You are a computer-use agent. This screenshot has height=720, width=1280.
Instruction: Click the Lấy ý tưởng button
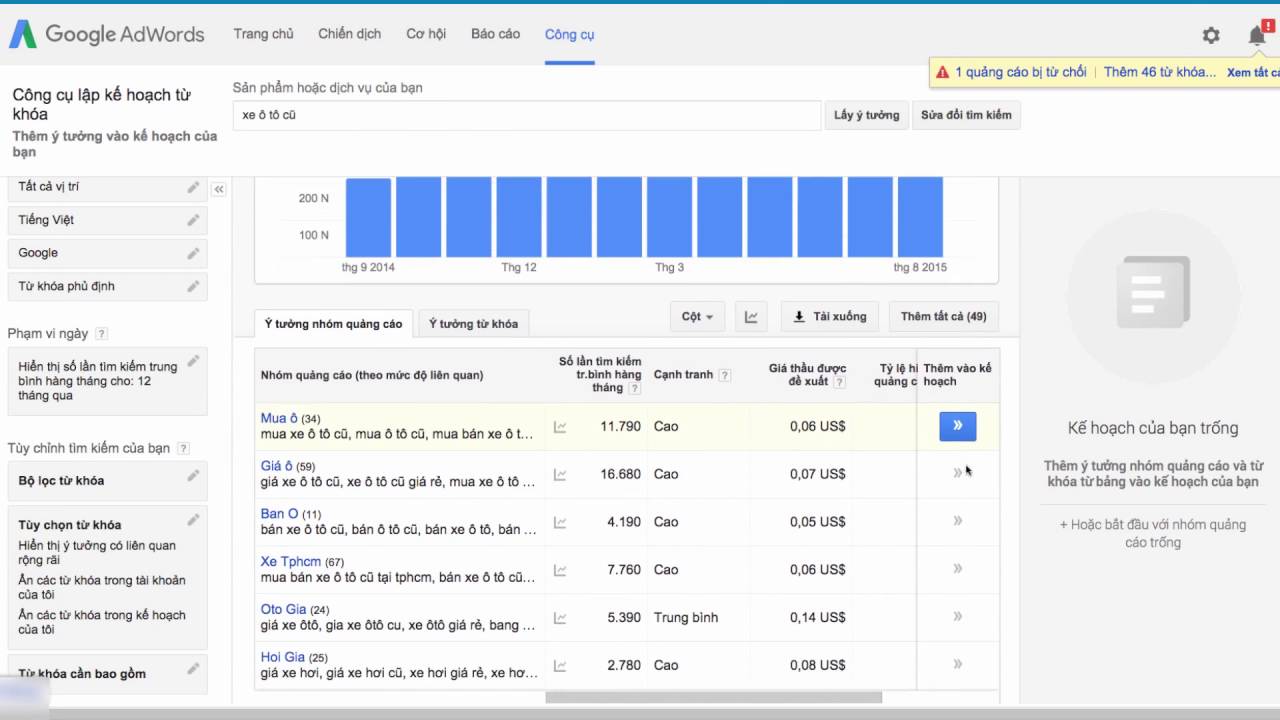click(x=865, y=115)
